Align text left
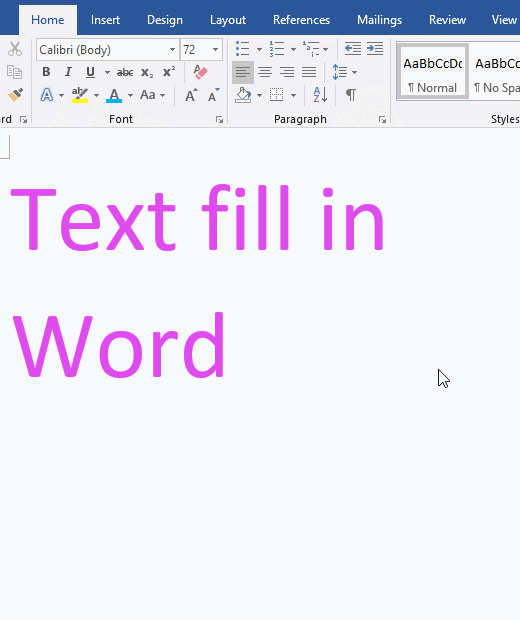520x620 pixels. click(243, 72)
